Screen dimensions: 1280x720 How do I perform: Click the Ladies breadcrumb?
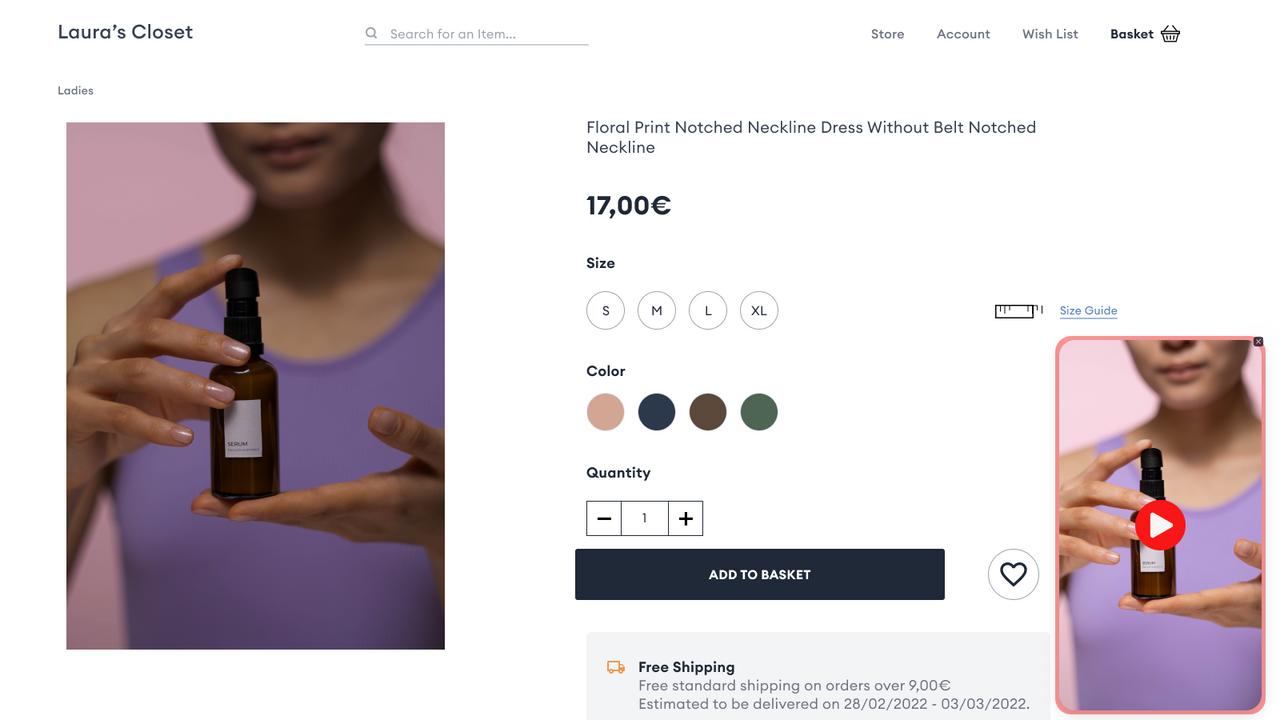(75, 90)
